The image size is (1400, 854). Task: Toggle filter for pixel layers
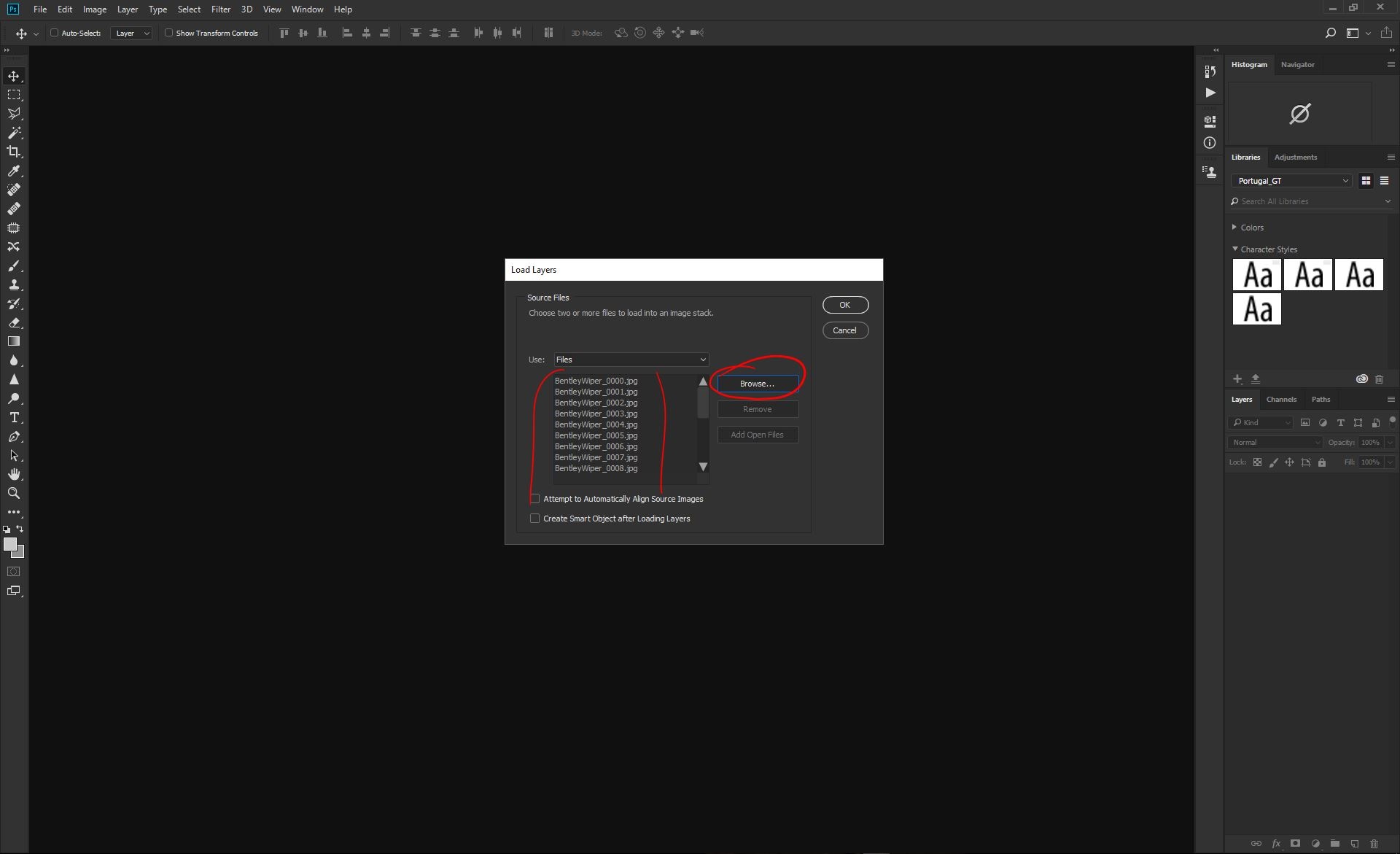1305,422
